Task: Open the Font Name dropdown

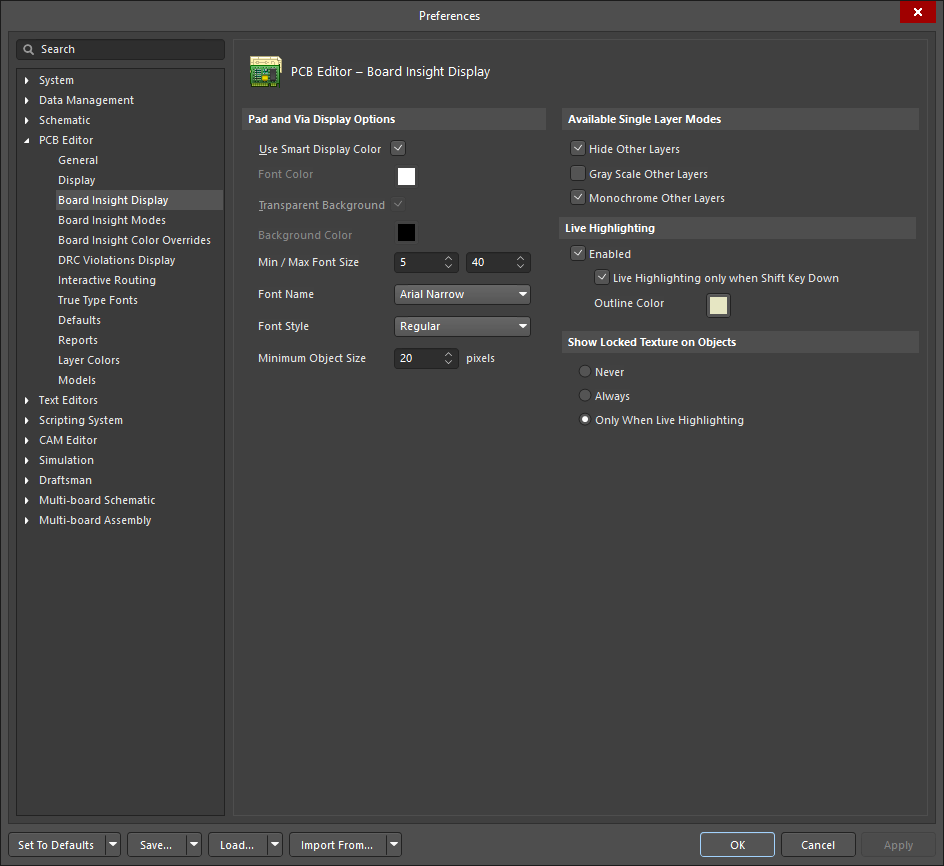Action: click(462, 294)
